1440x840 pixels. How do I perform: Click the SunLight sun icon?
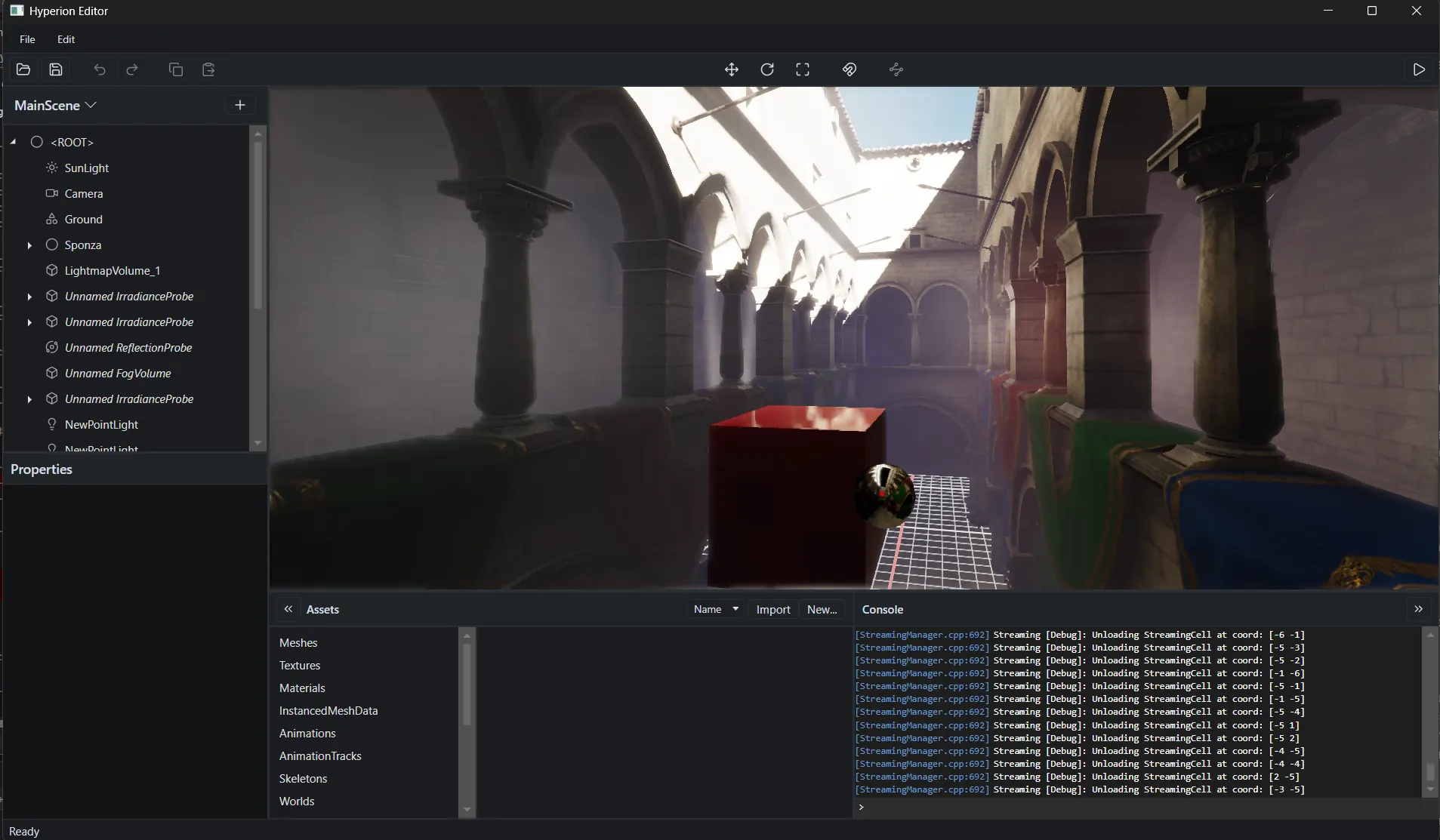pyautogui.click(x=52, y=168)
